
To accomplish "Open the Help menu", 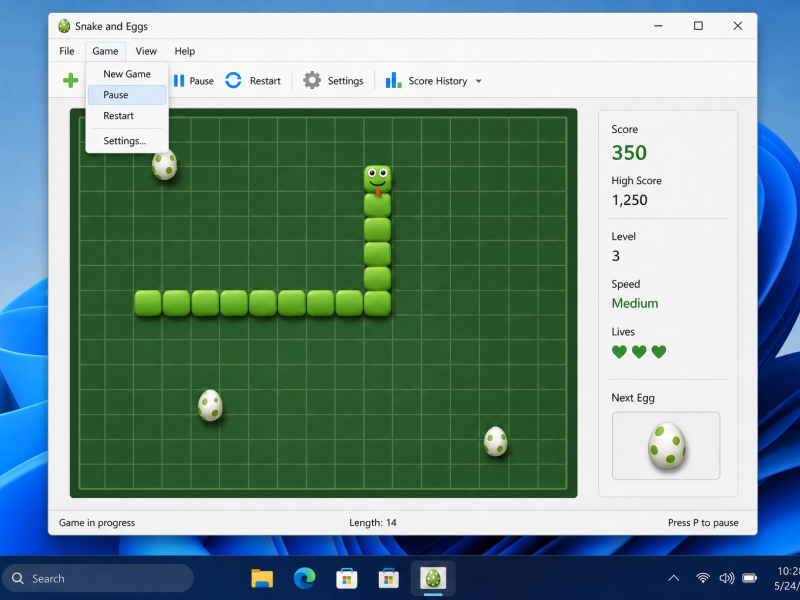I will [185, 51].
